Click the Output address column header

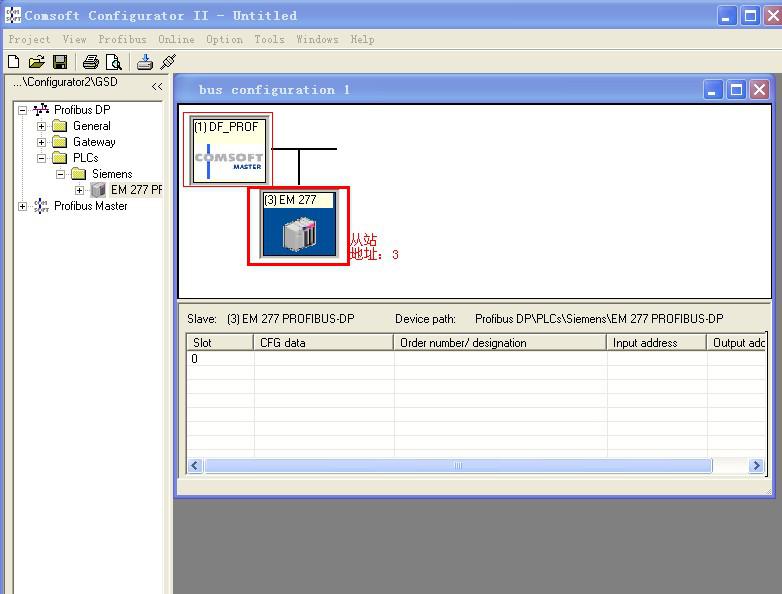tap(737, 343)
